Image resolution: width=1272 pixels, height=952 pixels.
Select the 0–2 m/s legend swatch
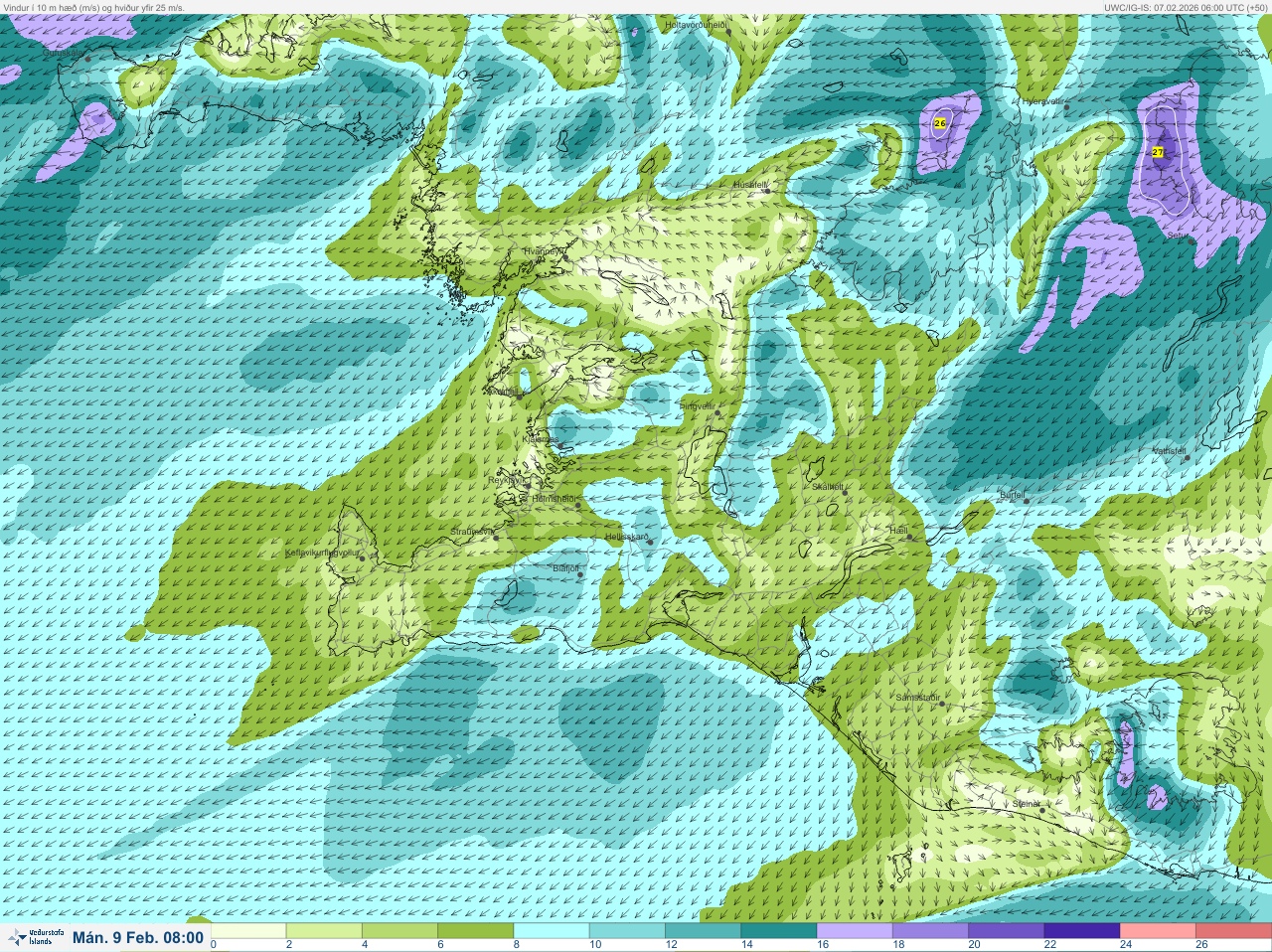[x=248, y=931]
